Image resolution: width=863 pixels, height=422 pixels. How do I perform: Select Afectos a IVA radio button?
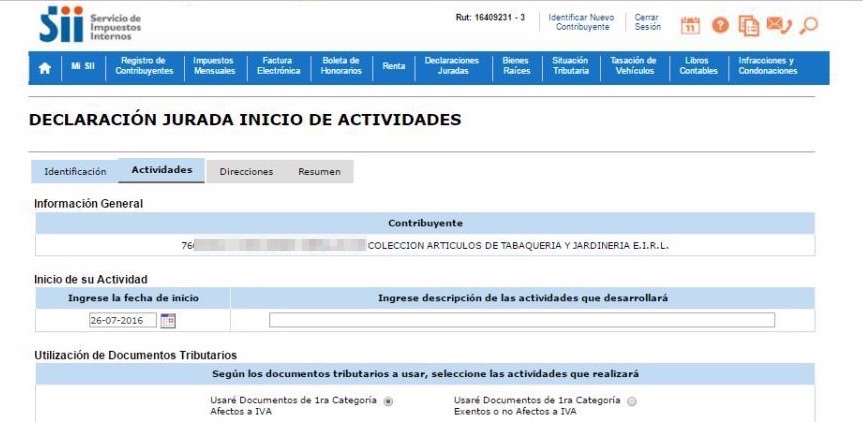pos(389,402)
